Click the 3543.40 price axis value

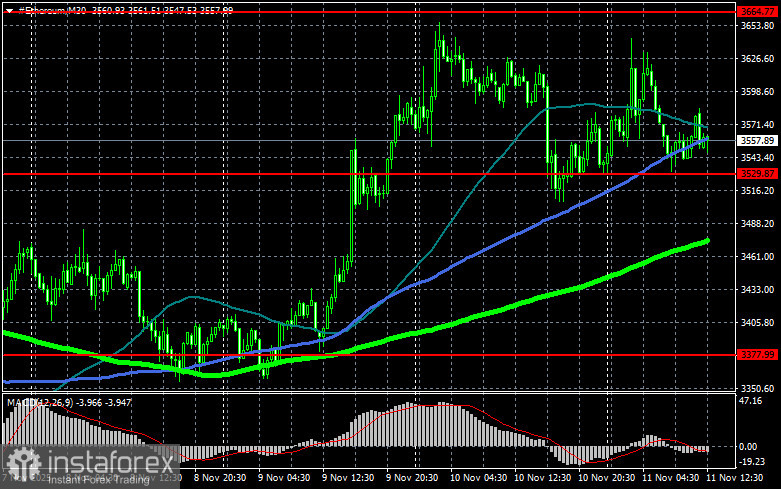[x=757, y=157]
